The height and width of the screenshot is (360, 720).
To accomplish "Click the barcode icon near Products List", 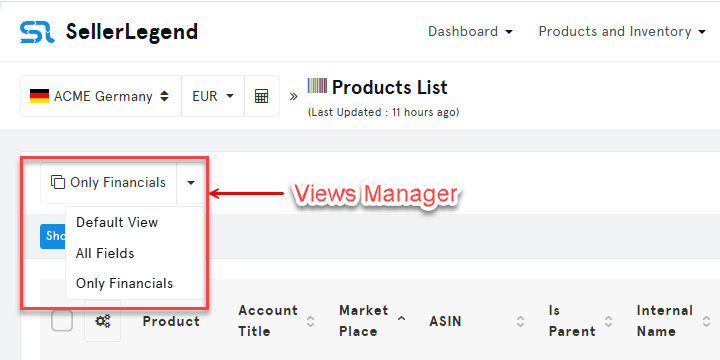I will coord(317,86).
